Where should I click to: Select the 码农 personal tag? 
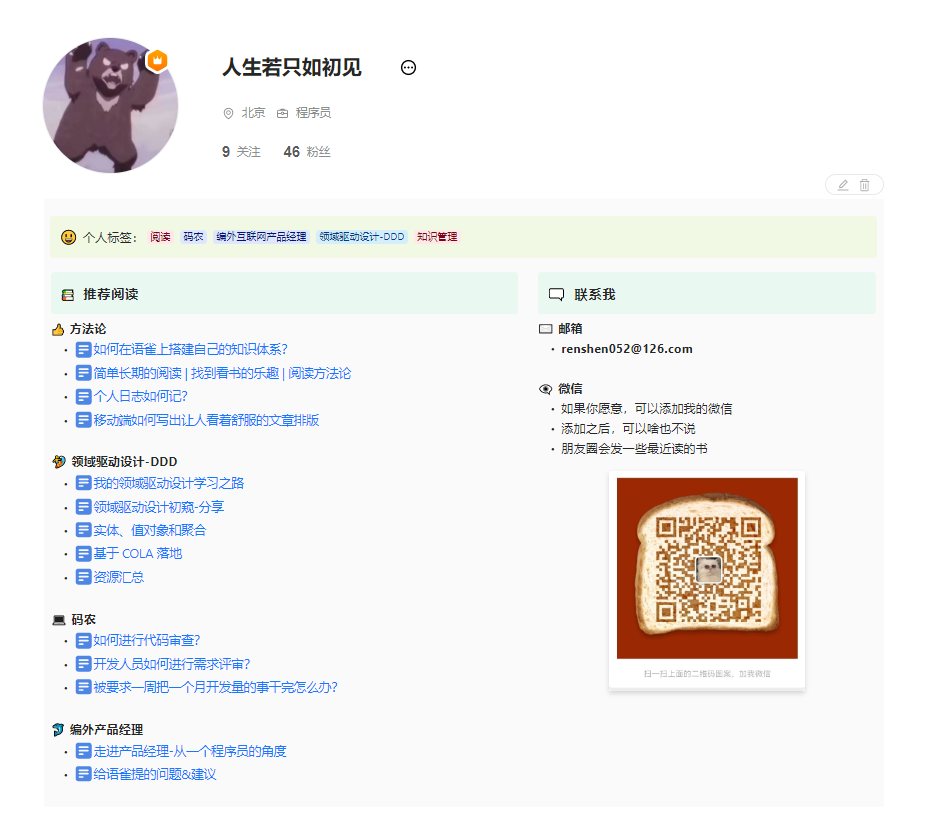(193, 237)
